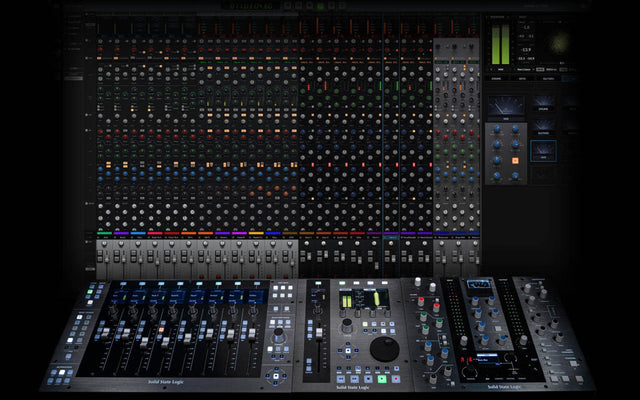Toggle the white IN button on the UC1 bus compressor
Viewport: 640px width, 400px height.
click(x=498, y=329)
